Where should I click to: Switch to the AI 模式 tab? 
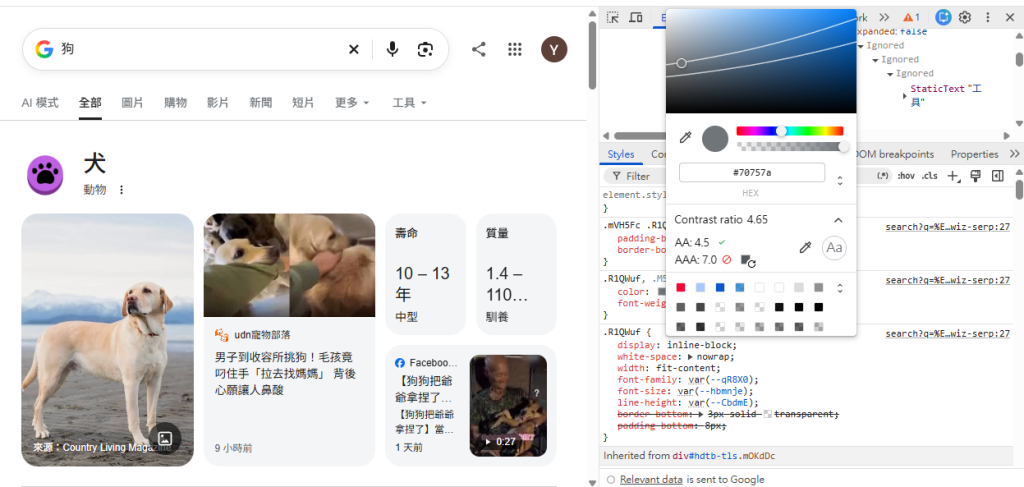point(40,102)
